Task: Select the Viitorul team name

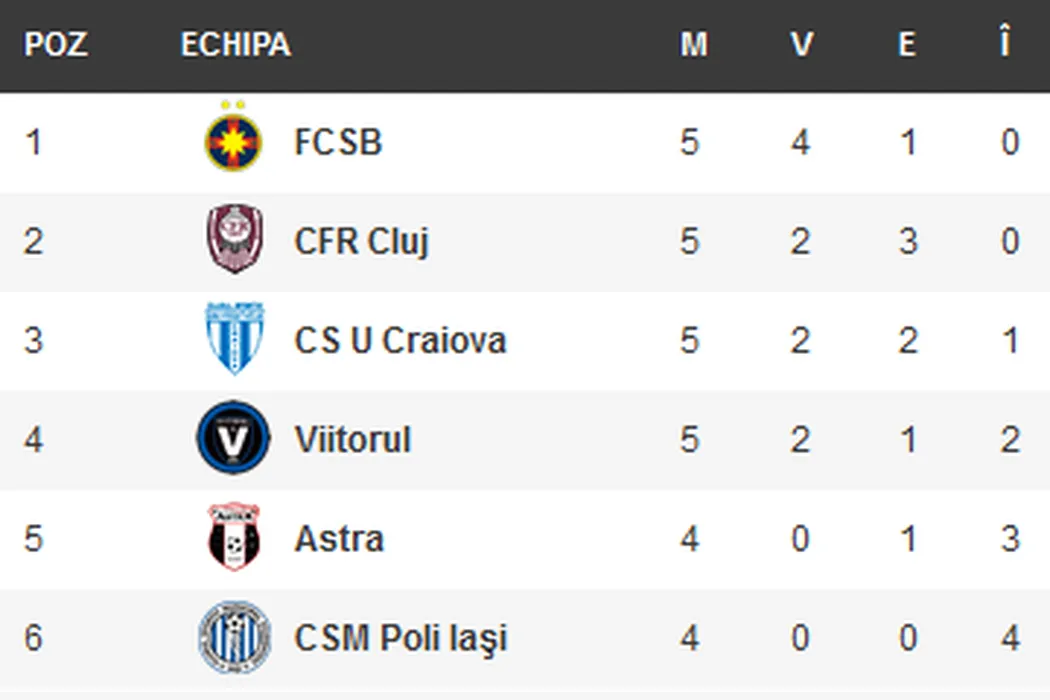Action: (352, 440)
